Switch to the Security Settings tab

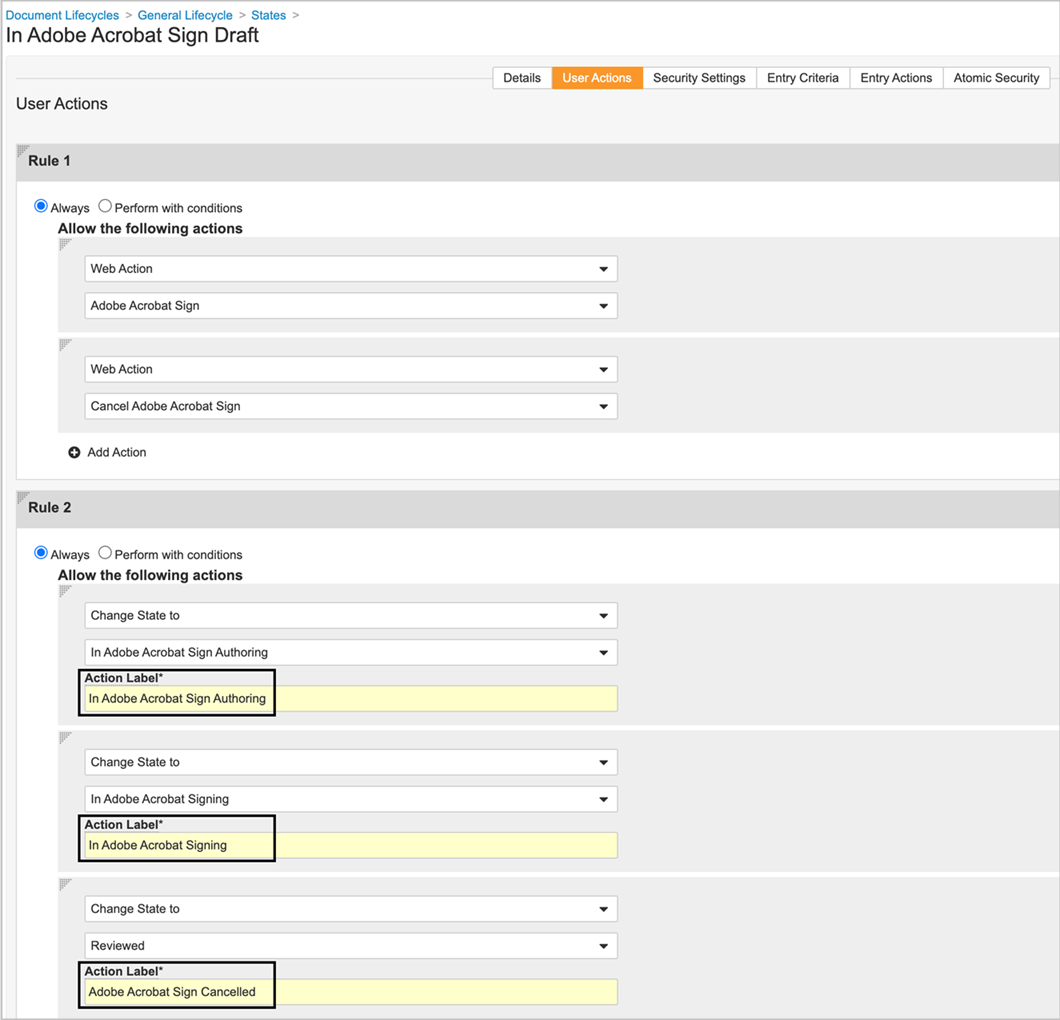coord(699,78)
